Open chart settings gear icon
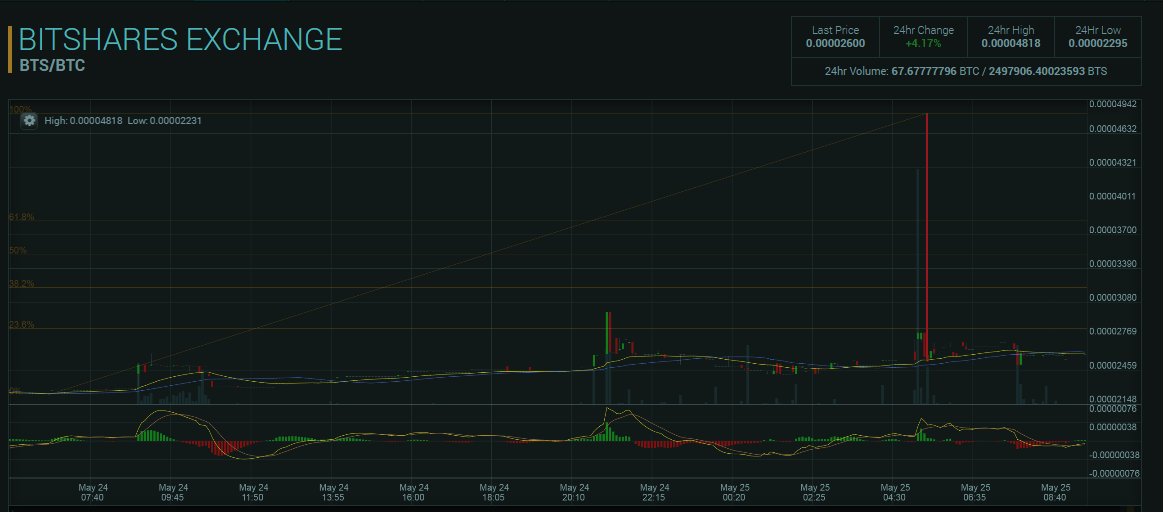The height and width of the screenshot is (512, 1163). click(28, 120)
